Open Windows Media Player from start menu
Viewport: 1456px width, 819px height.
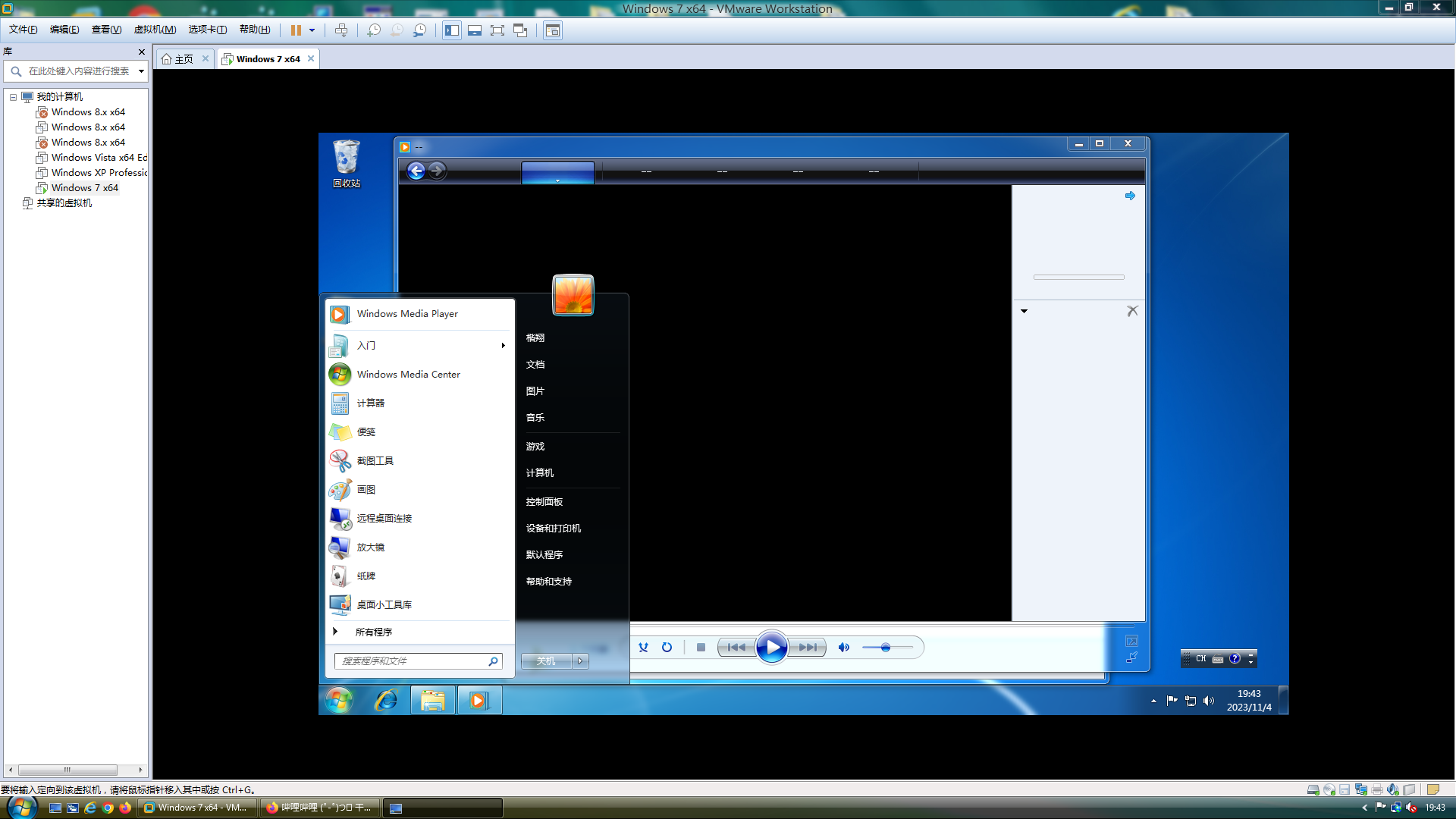420,314
